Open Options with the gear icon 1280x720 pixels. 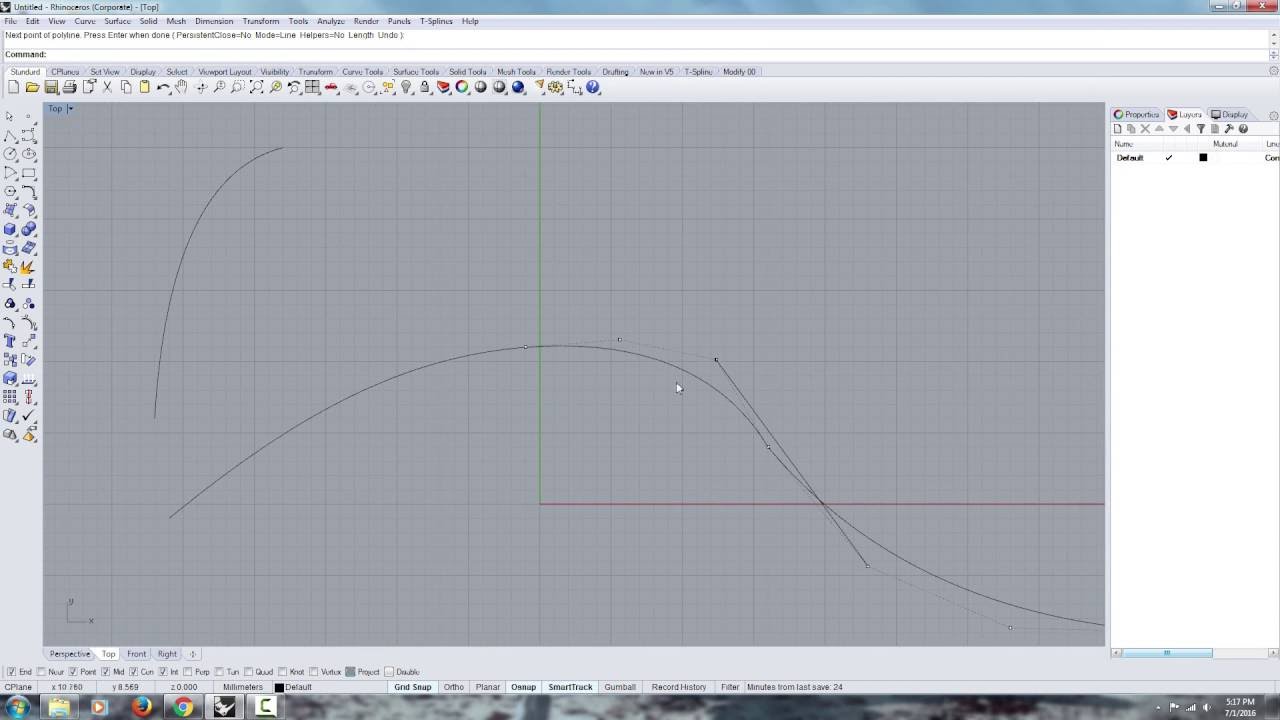pos(556,88)
